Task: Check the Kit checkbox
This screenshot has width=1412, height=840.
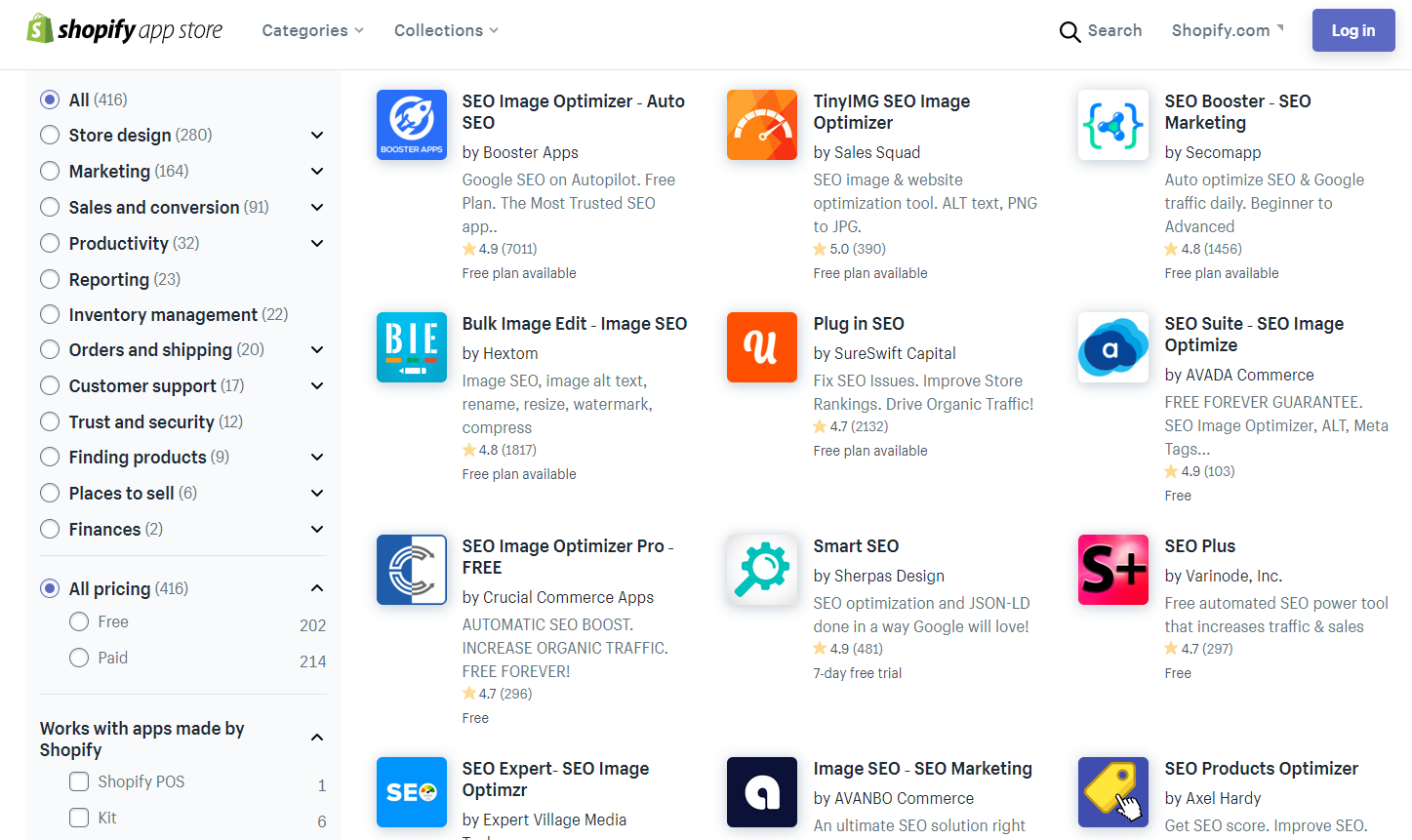Action: (x=79, y=818)
